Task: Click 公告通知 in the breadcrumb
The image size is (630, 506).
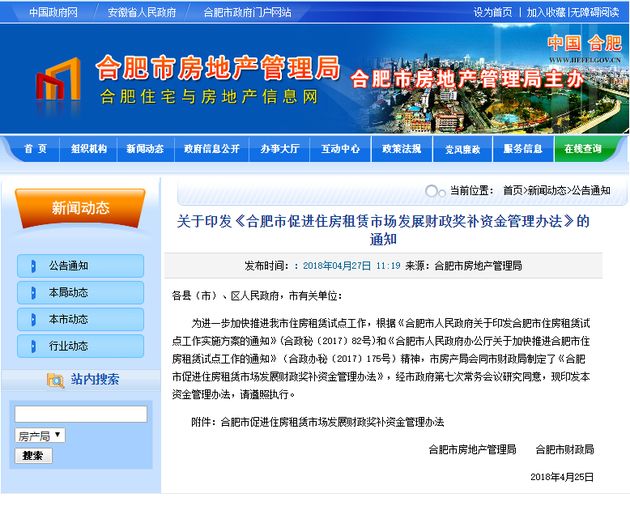Action: (x=591, y=191)
